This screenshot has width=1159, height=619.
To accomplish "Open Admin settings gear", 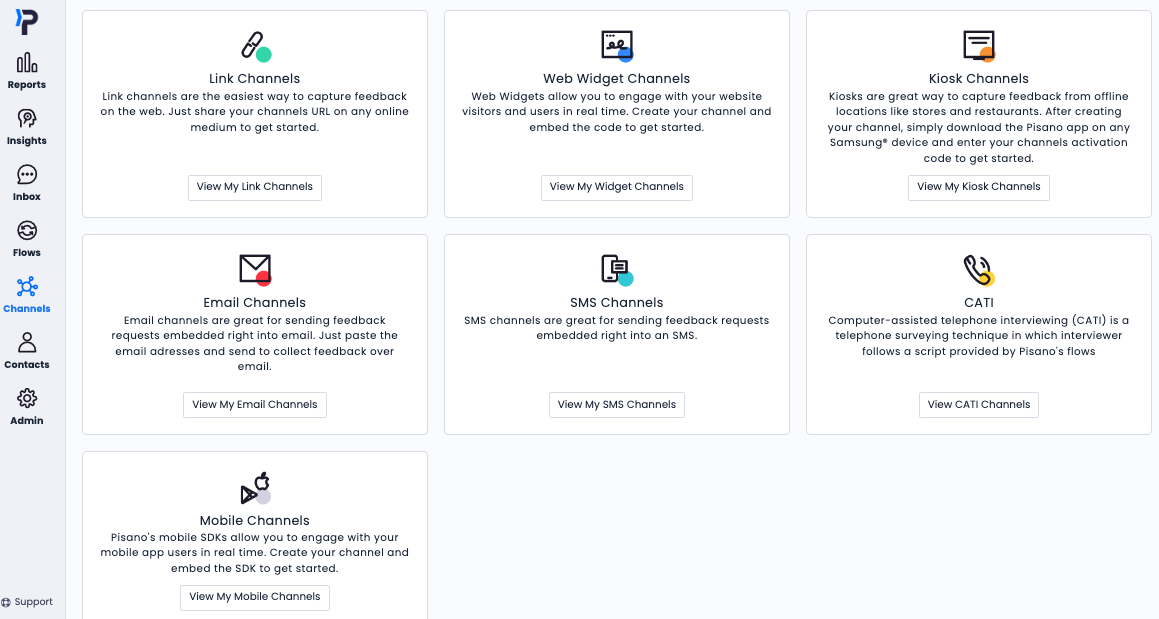I will [27, 406].
